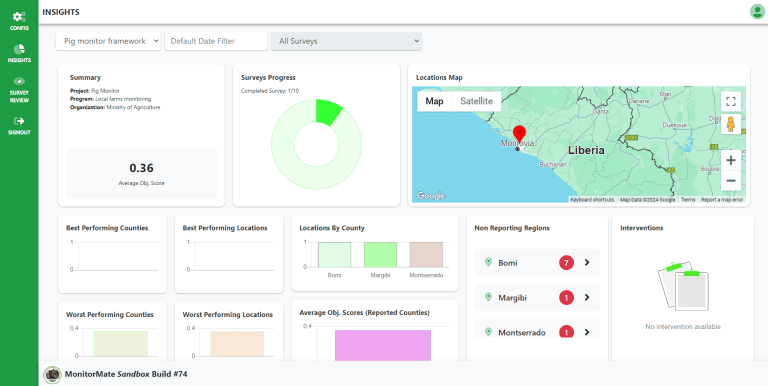Screen dimensions: 768x386
Task: Click the Montserrado region name
Action: point(522,333)
